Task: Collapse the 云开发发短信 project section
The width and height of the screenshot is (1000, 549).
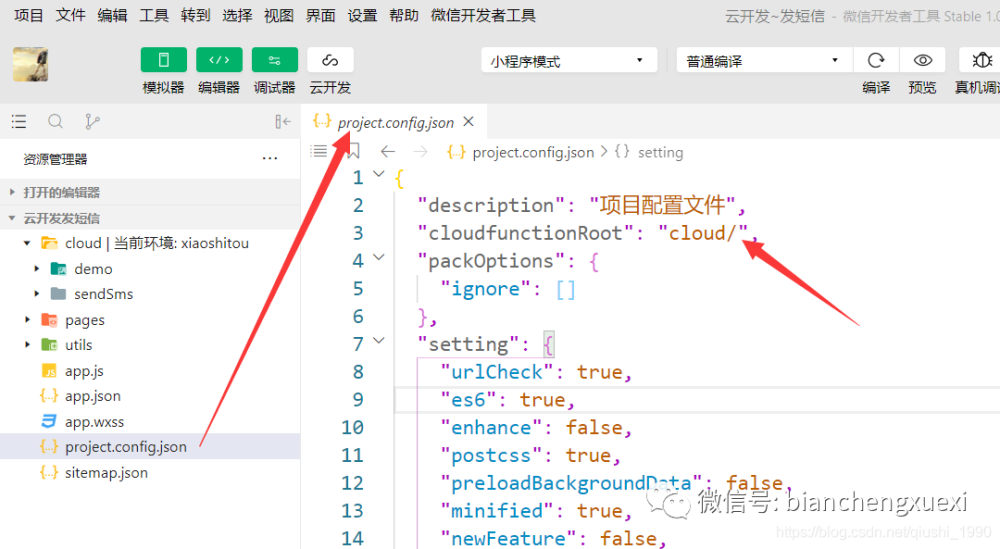Action: [150, 218]
